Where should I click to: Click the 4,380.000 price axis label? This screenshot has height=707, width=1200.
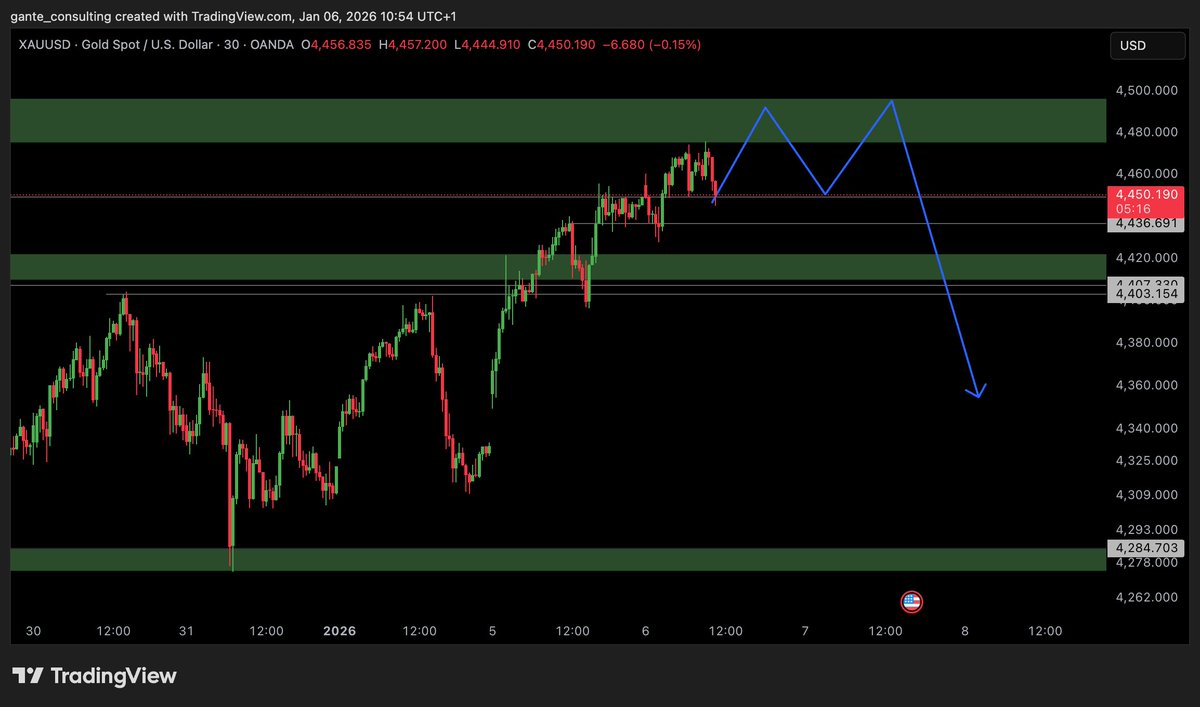pyautogui.click(x=1147, y=343)
